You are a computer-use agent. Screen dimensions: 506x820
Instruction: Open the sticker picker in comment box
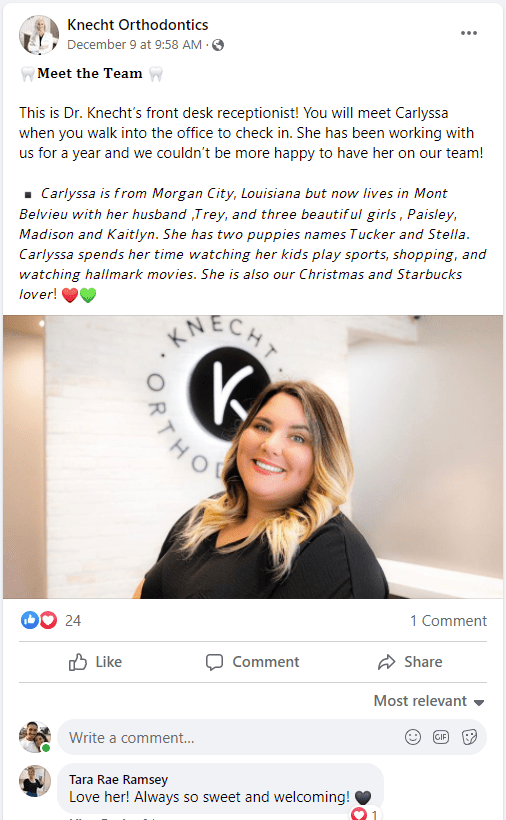coord(469,737)
